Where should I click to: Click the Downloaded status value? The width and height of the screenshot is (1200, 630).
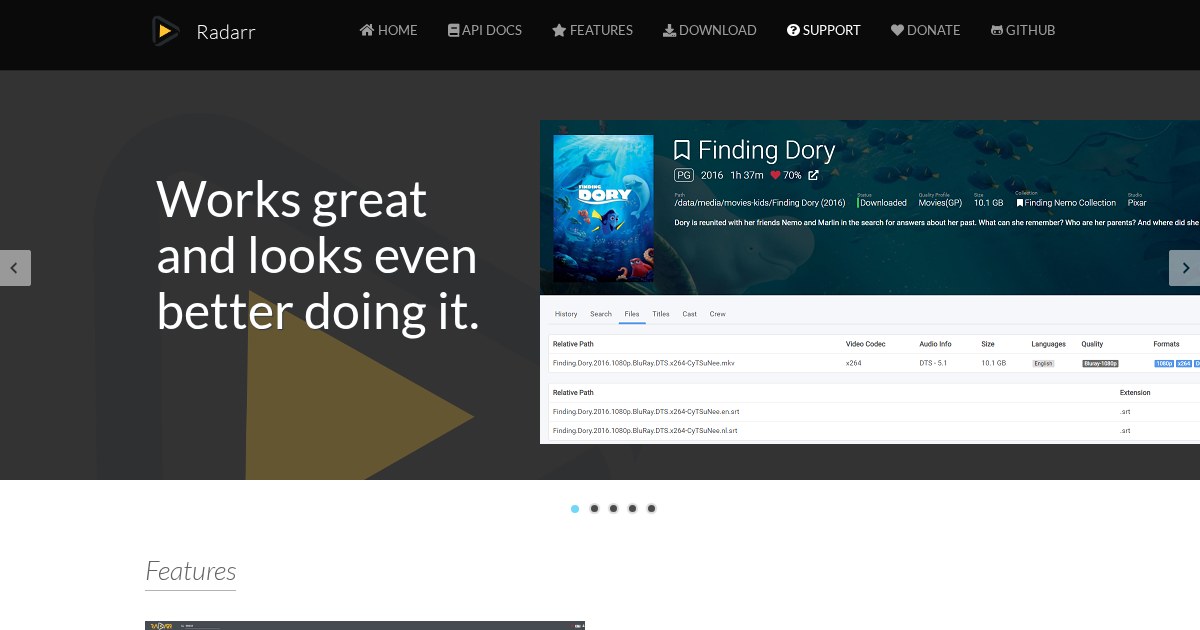tap(884, 203)
